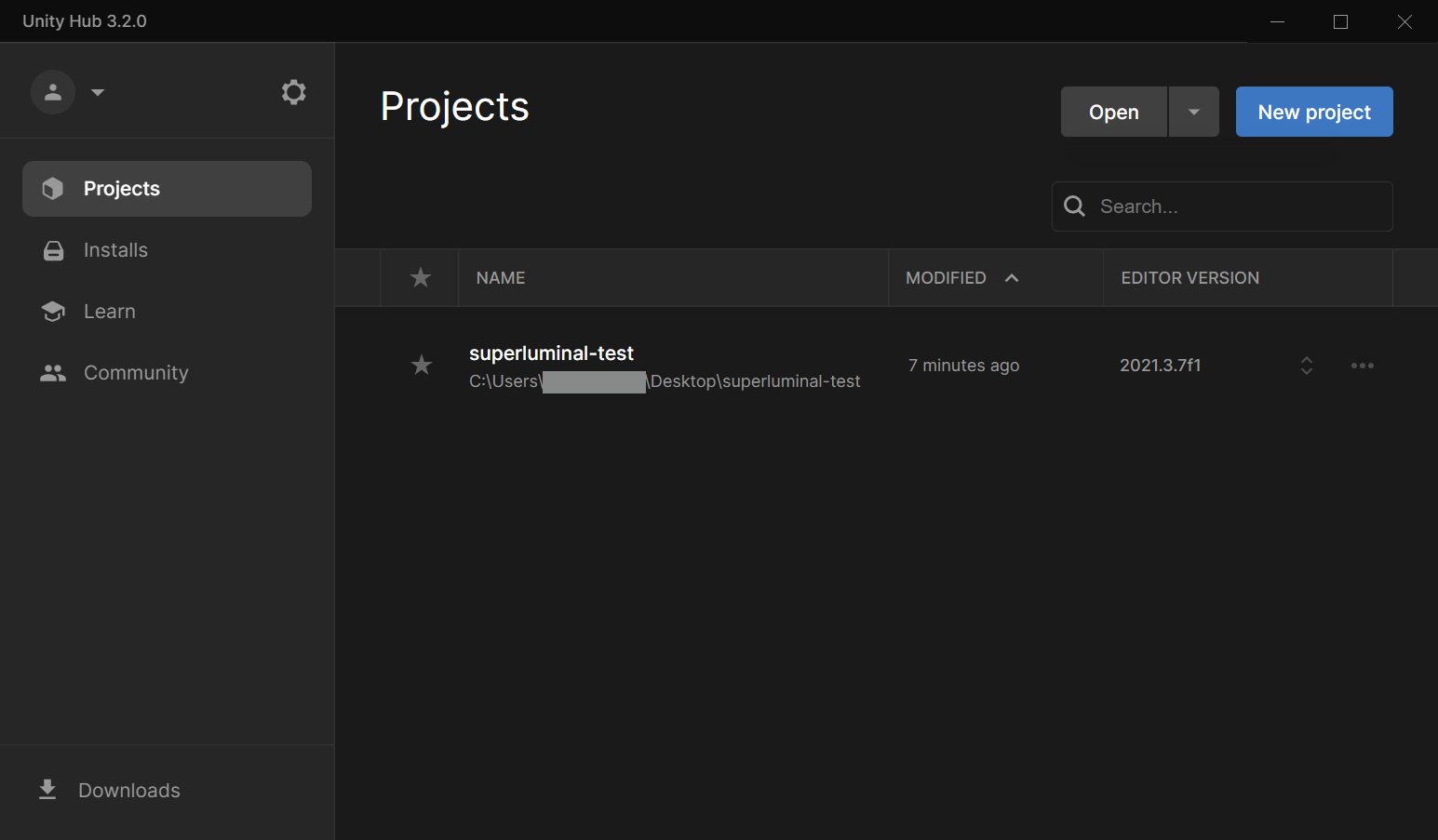Image resolution: width=1438 pixels, height=840 pixels.
Task: Open preferences with the gear icon
Action: click(293, 92)
